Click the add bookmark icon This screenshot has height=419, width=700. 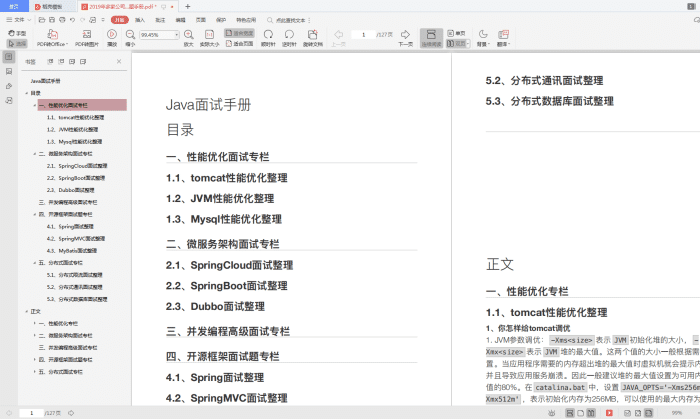pyautogui.click(x=72, y=62)
